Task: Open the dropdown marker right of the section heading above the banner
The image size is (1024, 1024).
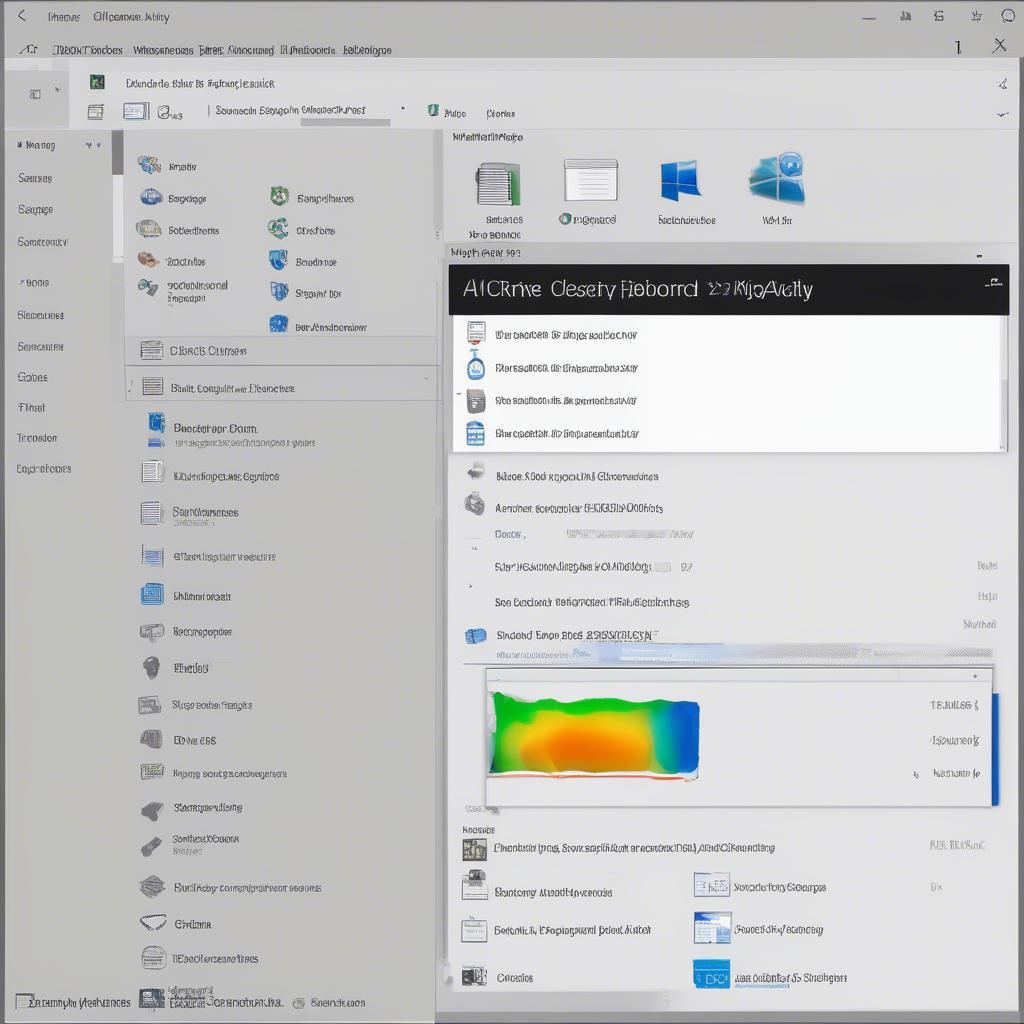Action: pos(979,256)
